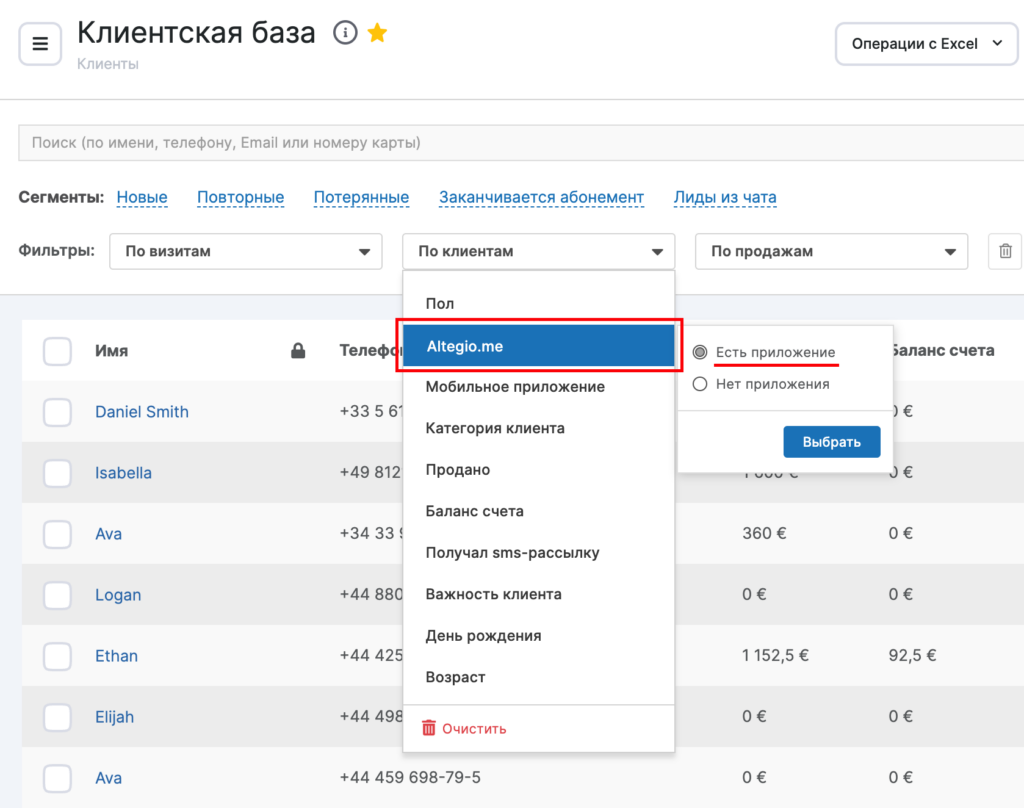1024x808 pixels.
Task: Open the Заканчивается абонемент segment link
Action: 541,197
